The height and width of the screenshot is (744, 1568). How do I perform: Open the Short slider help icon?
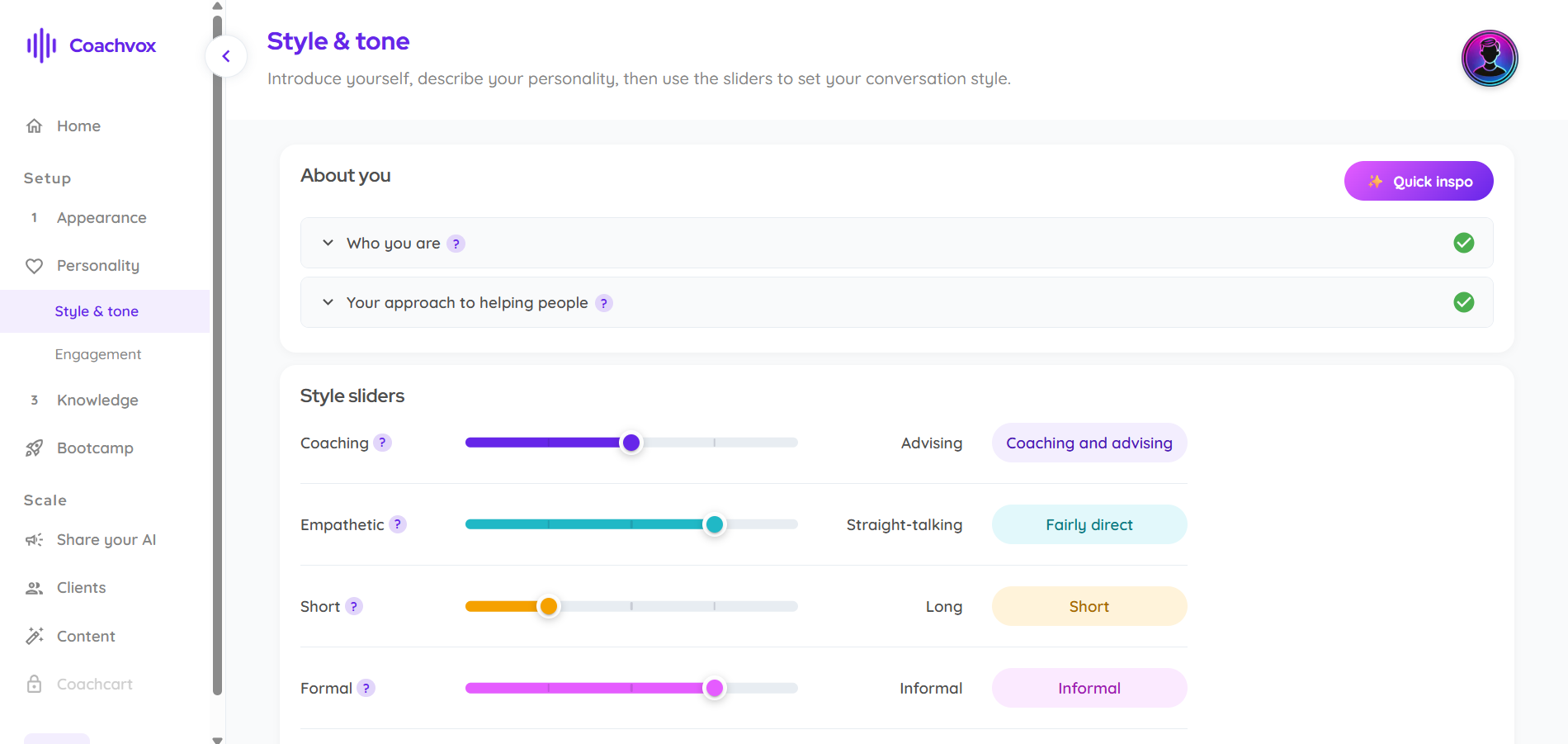click(x=354, y=606)
